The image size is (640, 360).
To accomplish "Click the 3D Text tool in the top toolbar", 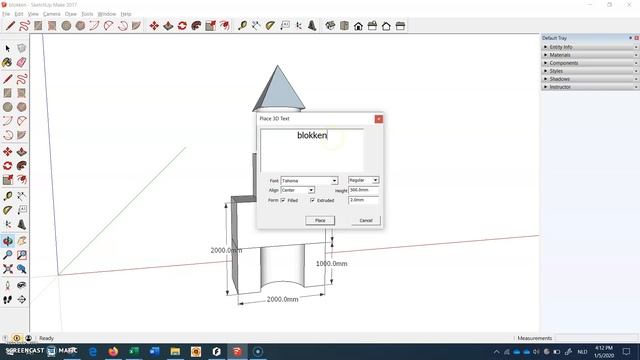I will 312,26.
